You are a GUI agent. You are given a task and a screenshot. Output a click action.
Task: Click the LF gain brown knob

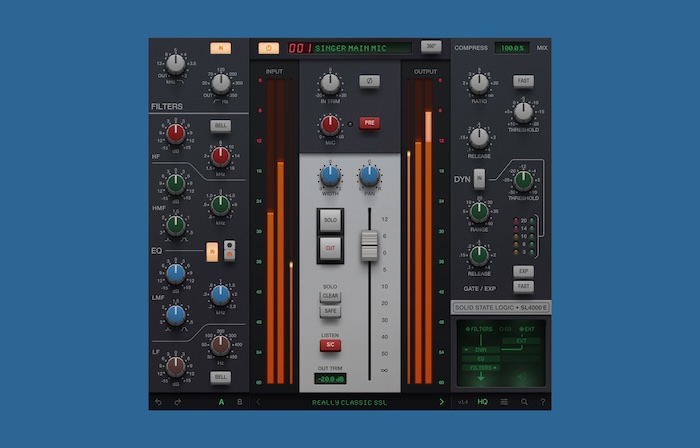pos(176,366)
